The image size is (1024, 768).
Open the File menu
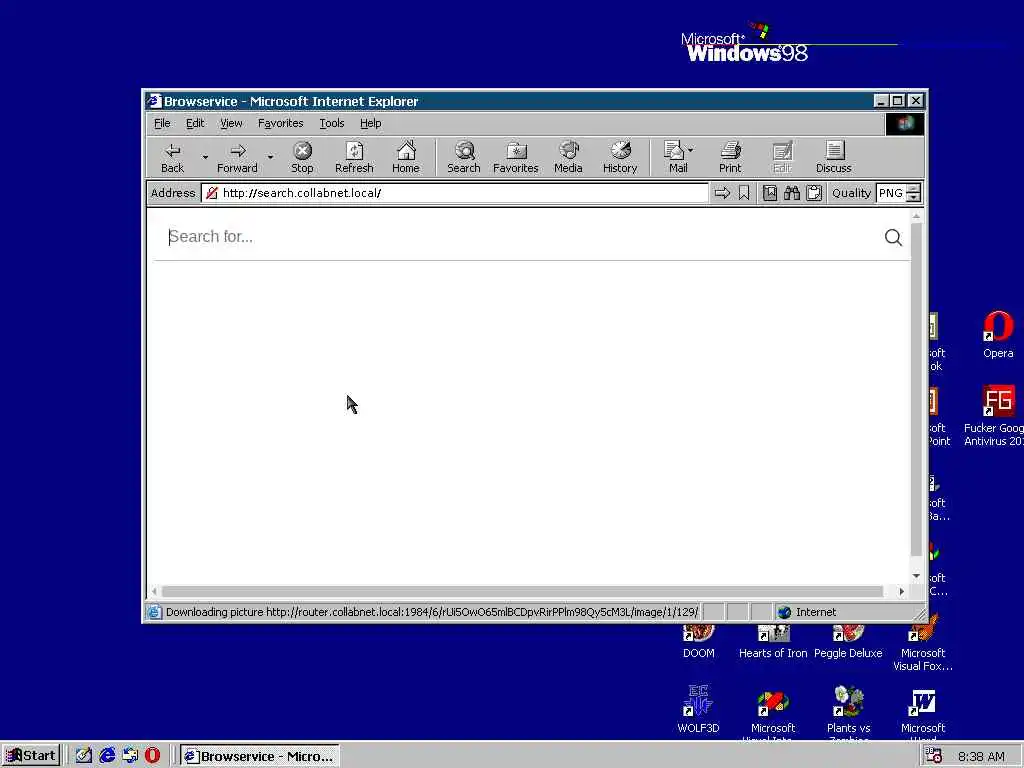(162, 123)
